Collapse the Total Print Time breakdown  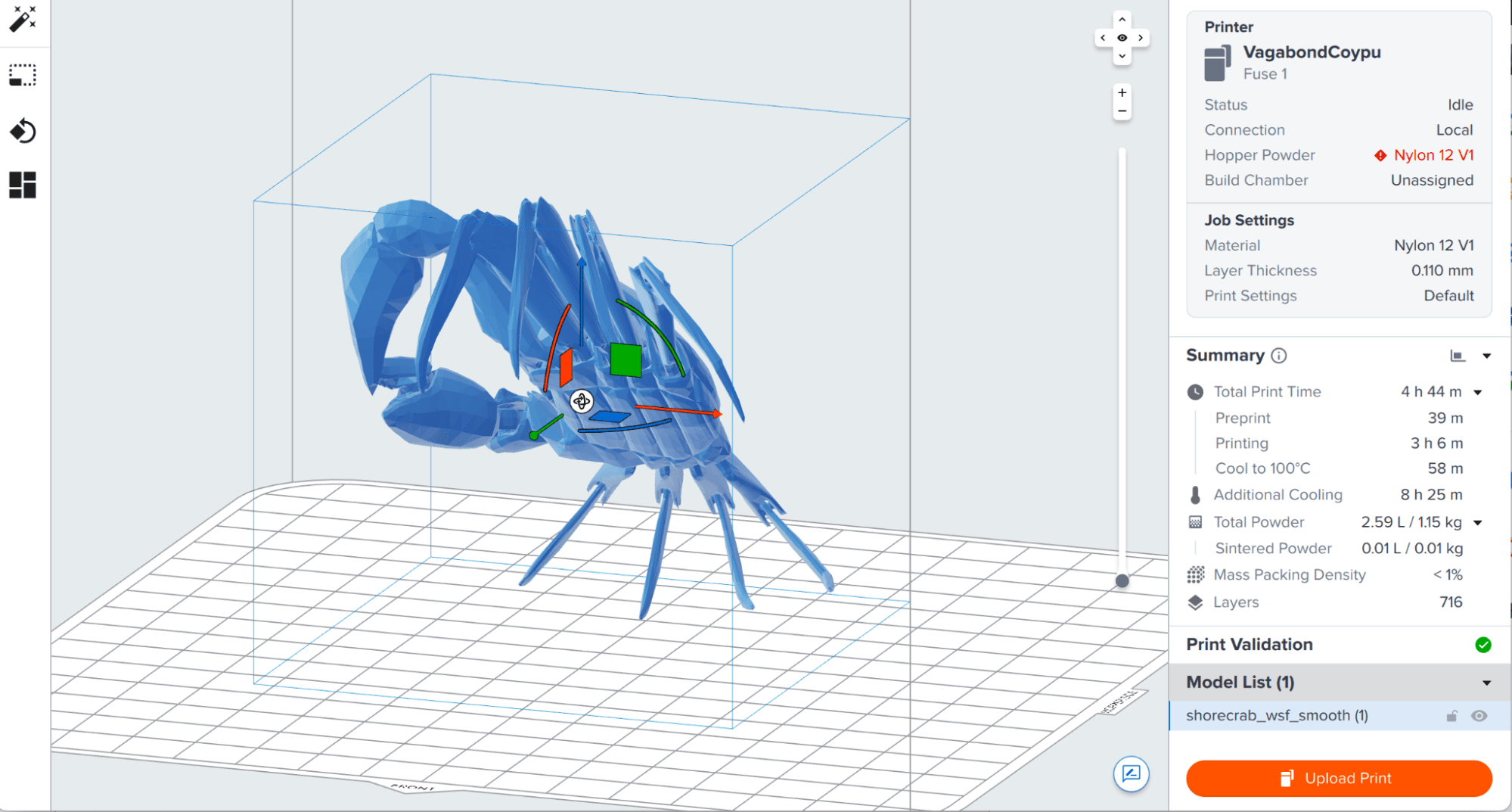point(1478,392)
